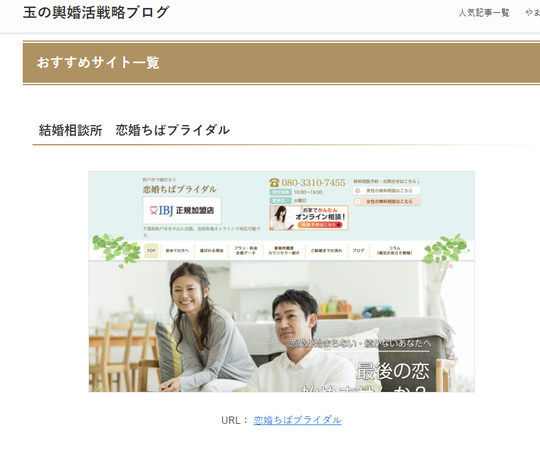Click the 玉の輿婚活戦略ブログ site title
This screenshot has height=449, width=540.
click(96, 13)
